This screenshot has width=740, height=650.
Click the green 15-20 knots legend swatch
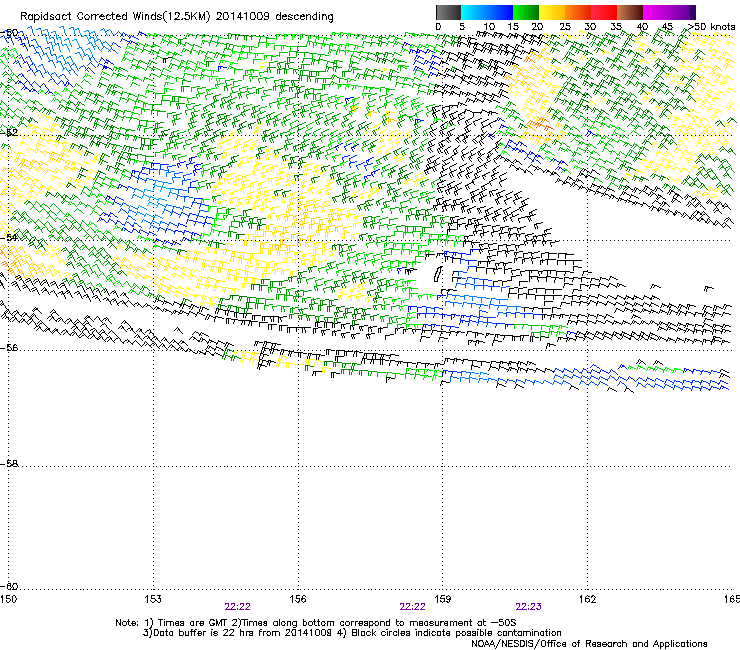point(526,12)
